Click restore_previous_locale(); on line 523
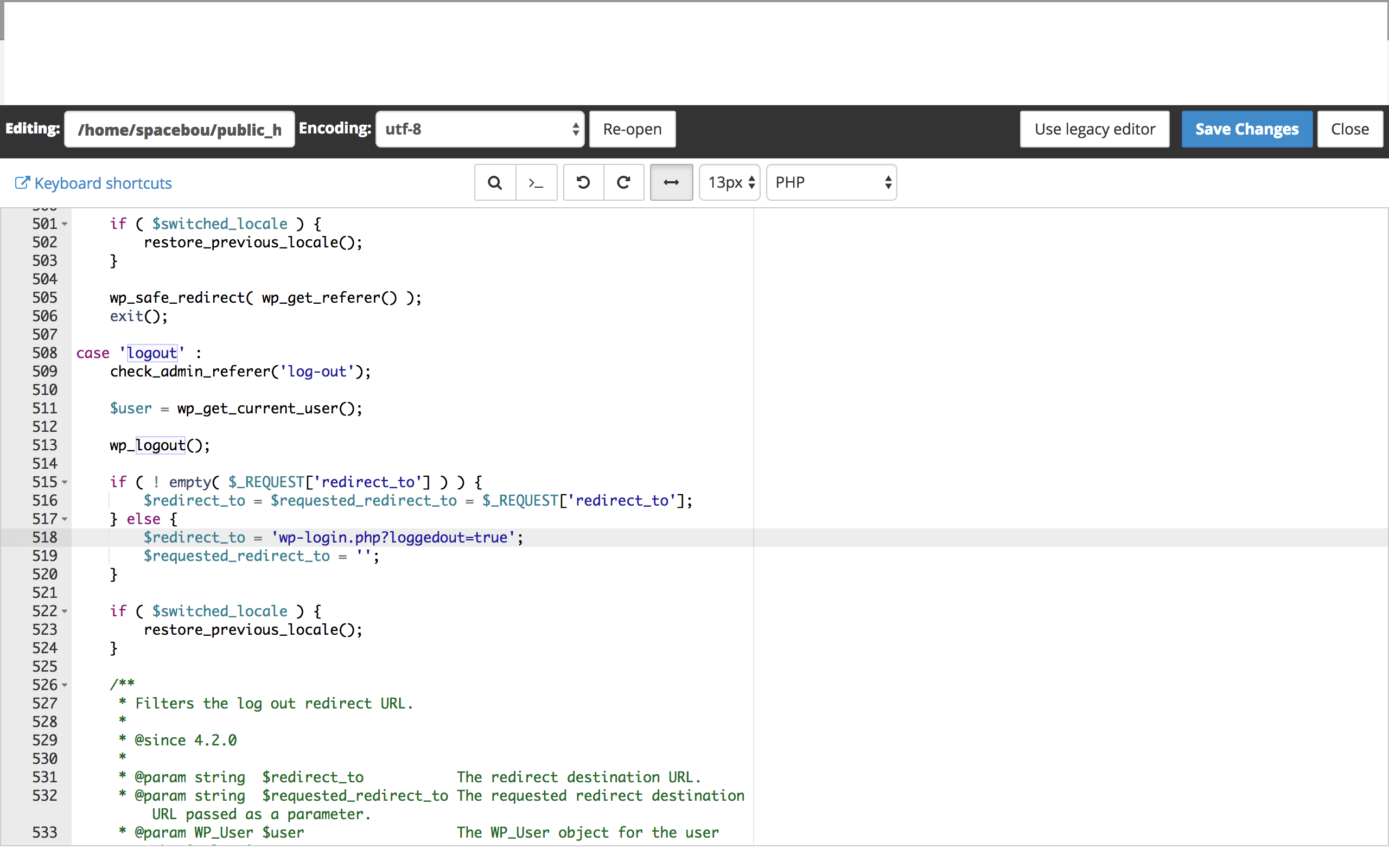 pyautogui.click(x=253, y=630)
